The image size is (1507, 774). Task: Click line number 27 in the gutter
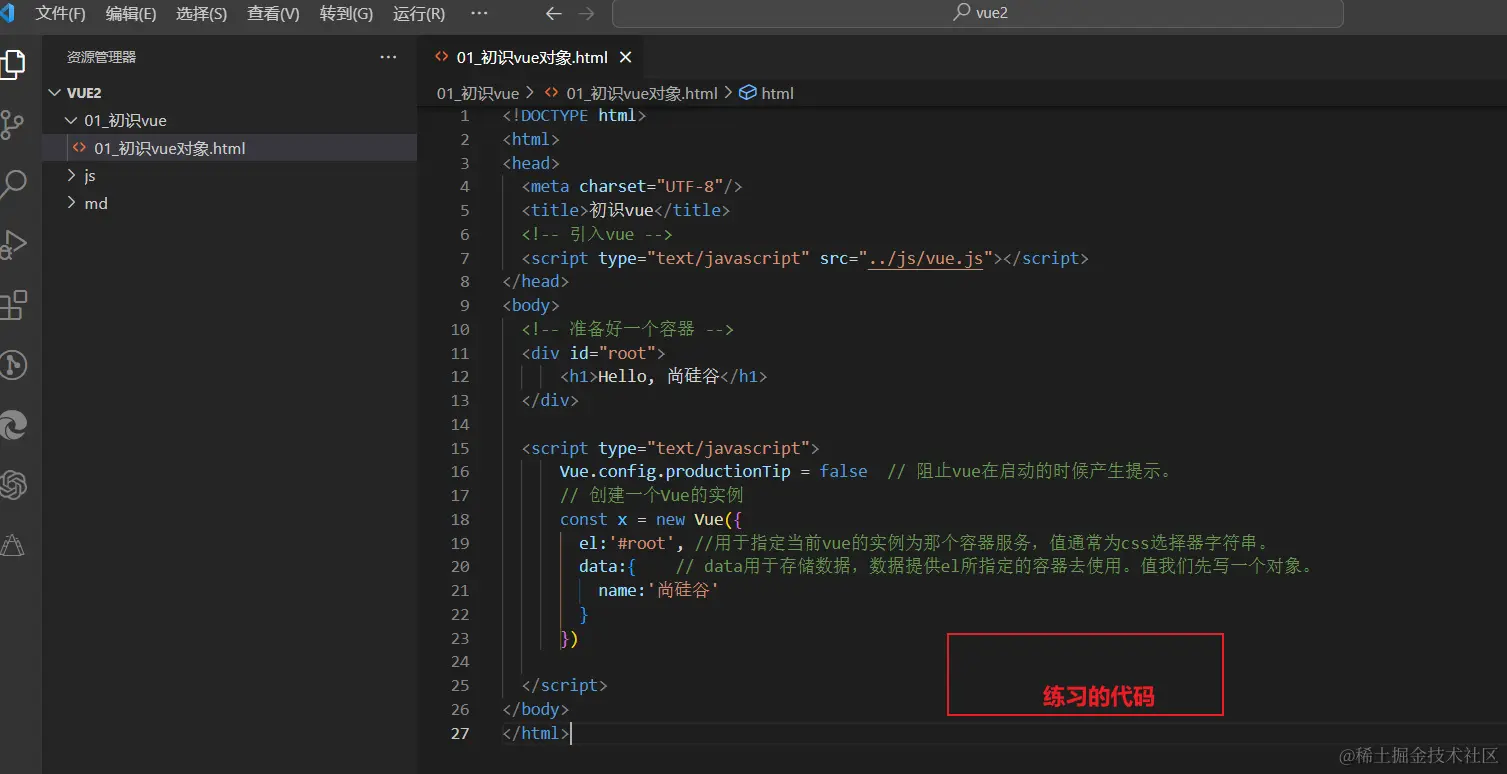[460, 733]
